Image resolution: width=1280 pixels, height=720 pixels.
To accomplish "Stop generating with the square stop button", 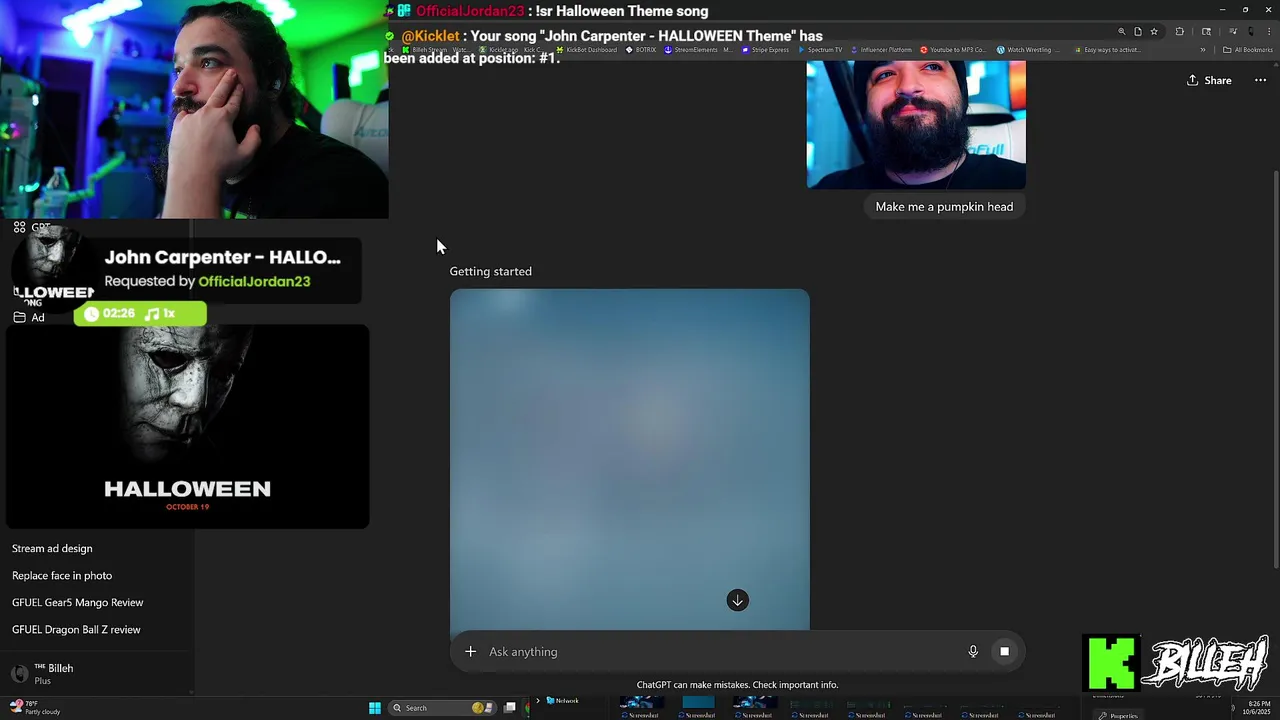I will (x=1004, y=652).
